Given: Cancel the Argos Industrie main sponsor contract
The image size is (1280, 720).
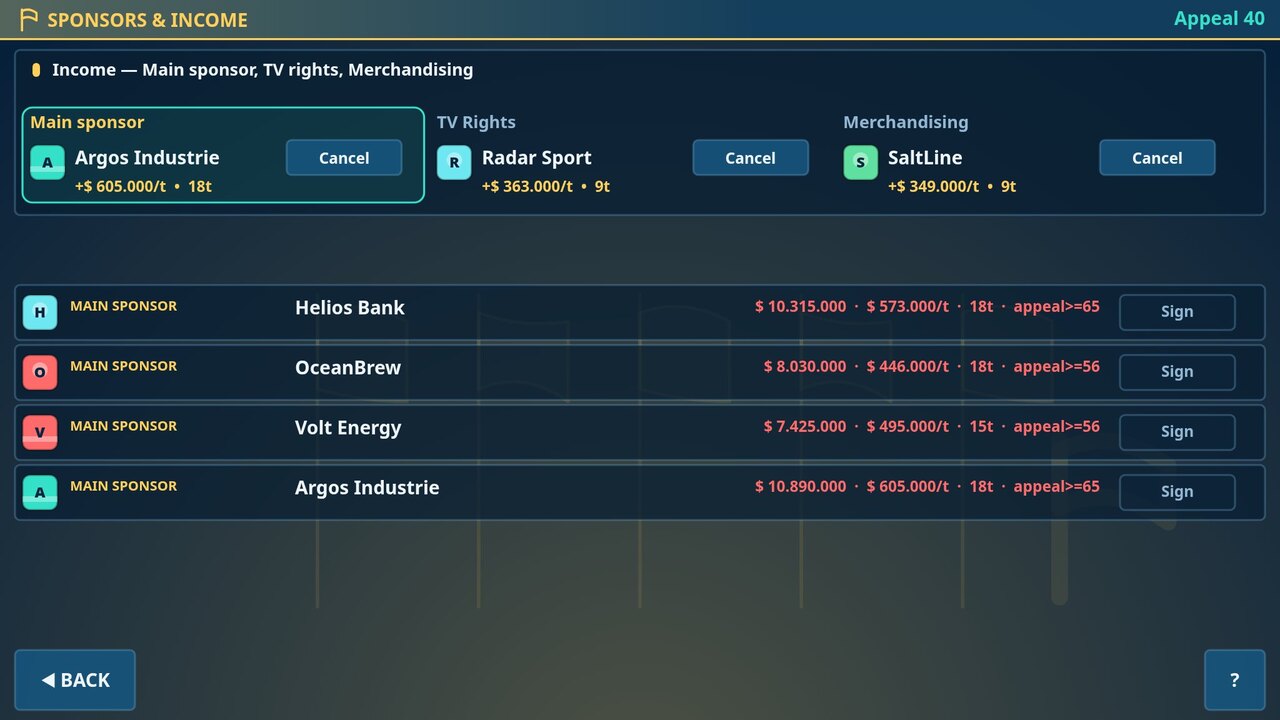Looking at the screenshot, I should point(344,158).
